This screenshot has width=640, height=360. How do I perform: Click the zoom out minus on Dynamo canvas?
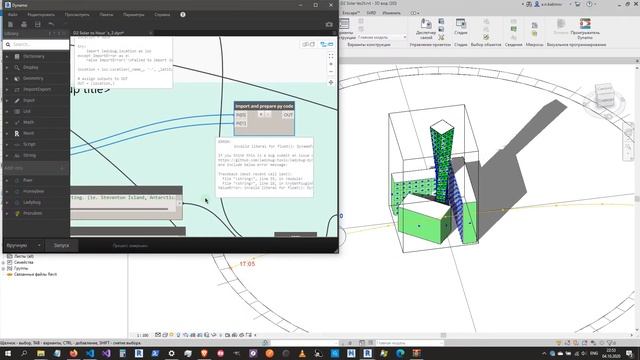tap(331, 72)
